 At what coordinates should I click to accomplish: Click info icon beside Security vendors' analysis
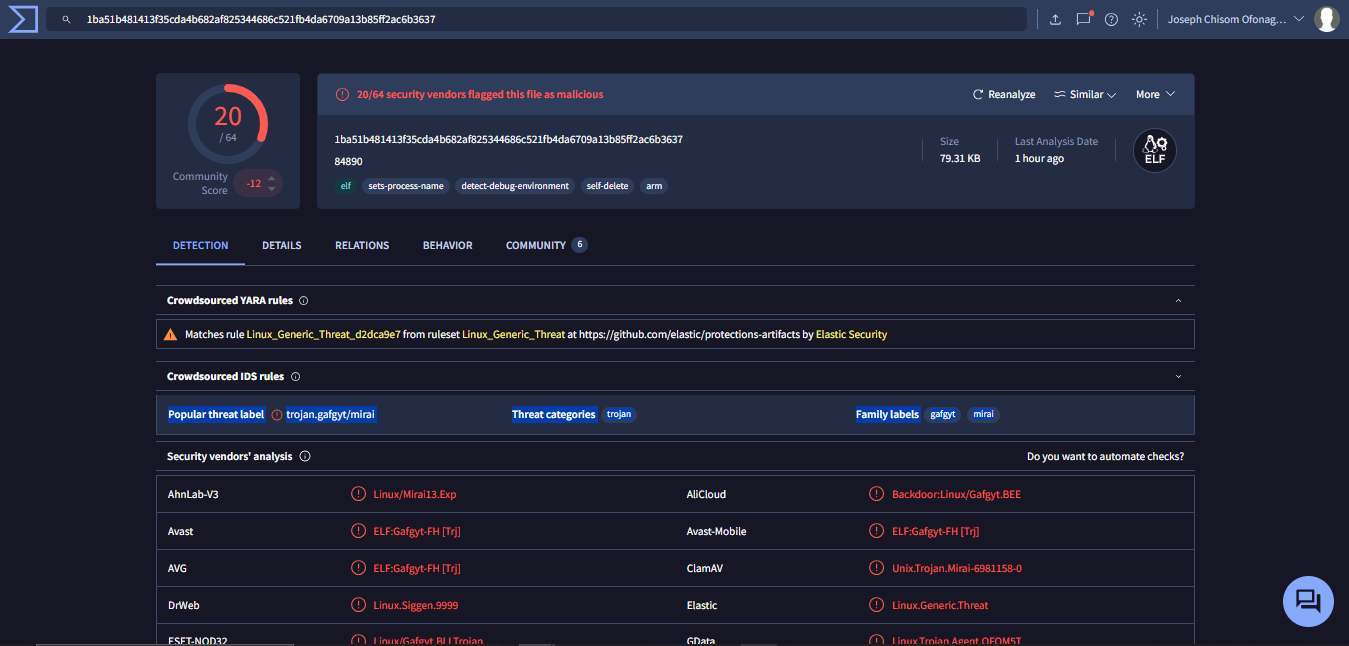[305, 456]
